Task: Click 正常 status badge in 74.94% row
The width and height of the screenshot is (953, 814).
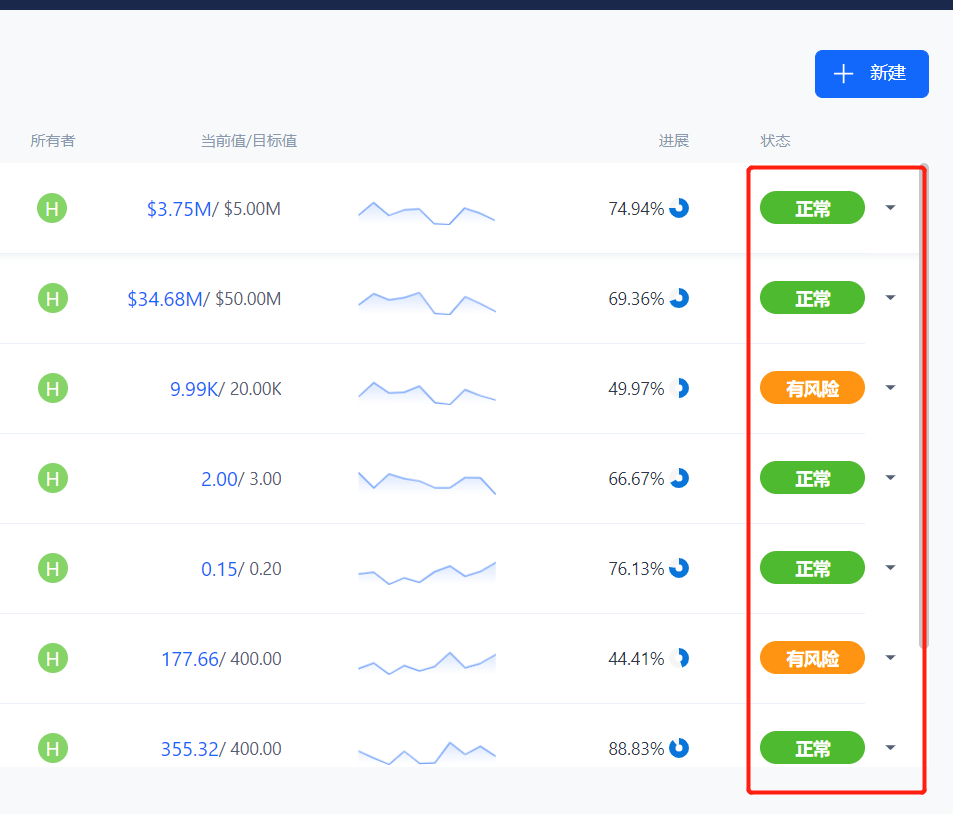Action: [812, 208]
